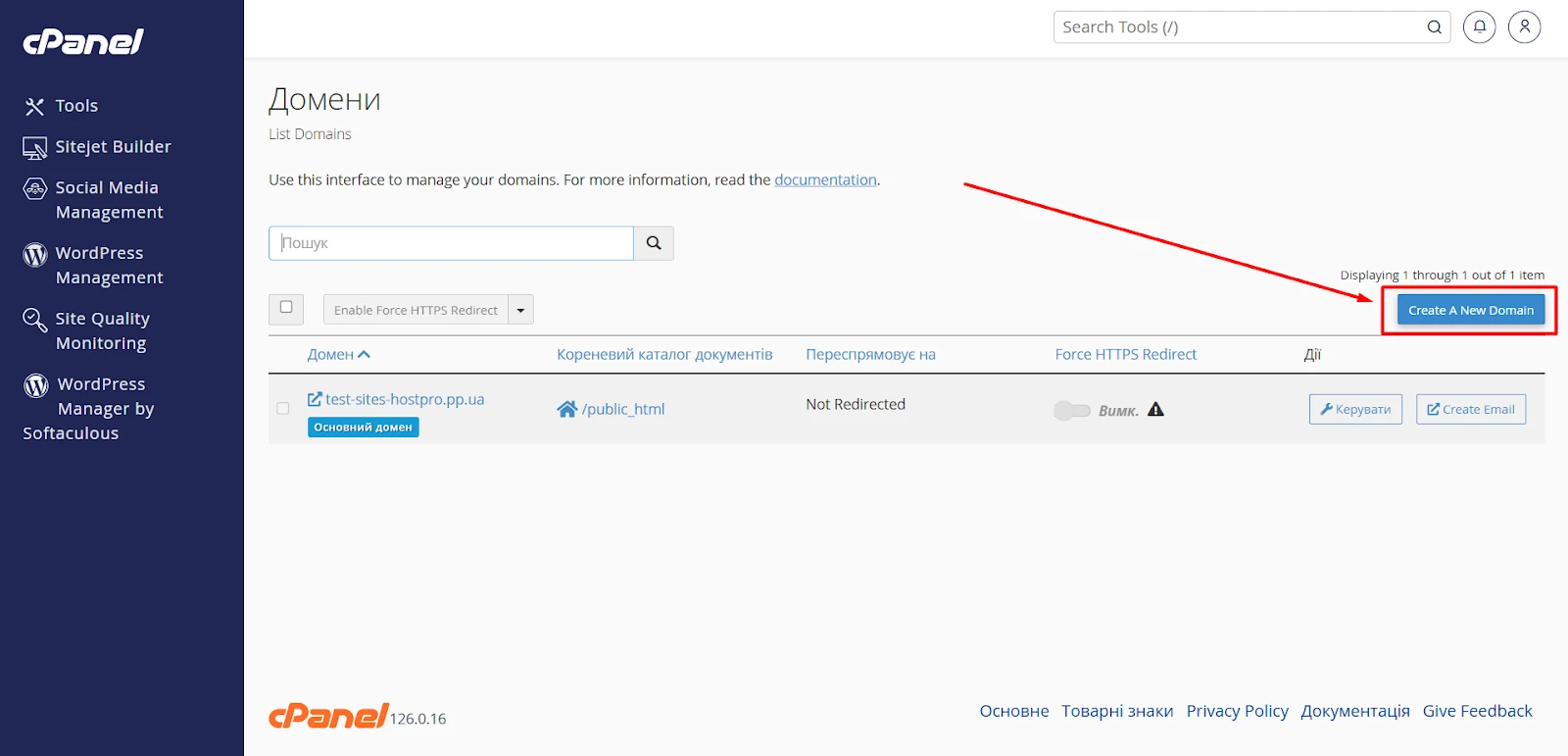Click the List Domains subtitle
The image size is (1568, 756).
tap(310, 134)
